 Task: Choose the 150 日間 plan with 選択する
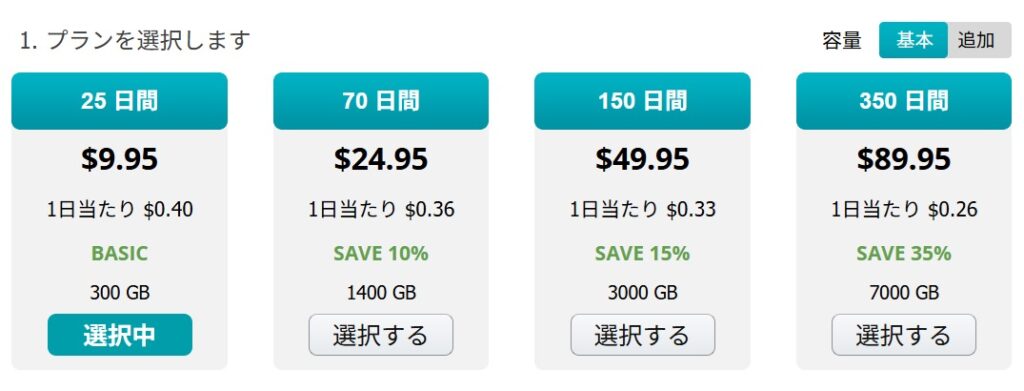[643, 335]
